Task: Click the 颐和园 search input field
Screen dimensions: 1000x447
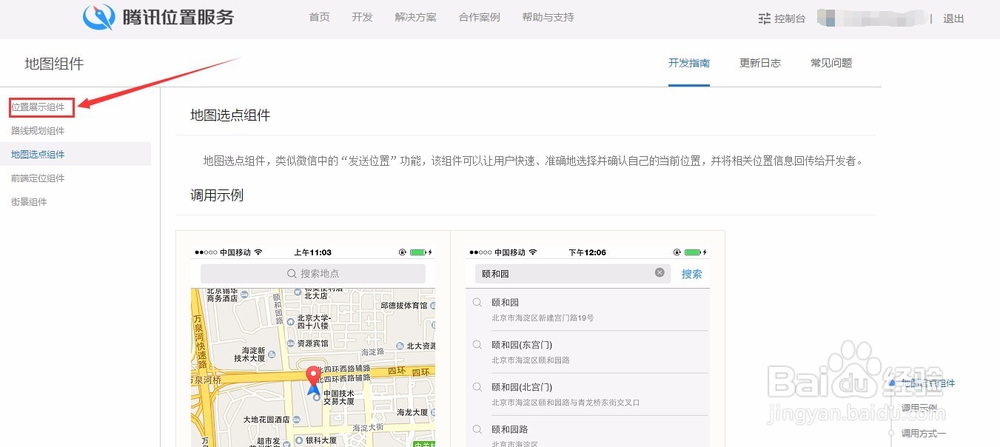Action: point(573,274)
